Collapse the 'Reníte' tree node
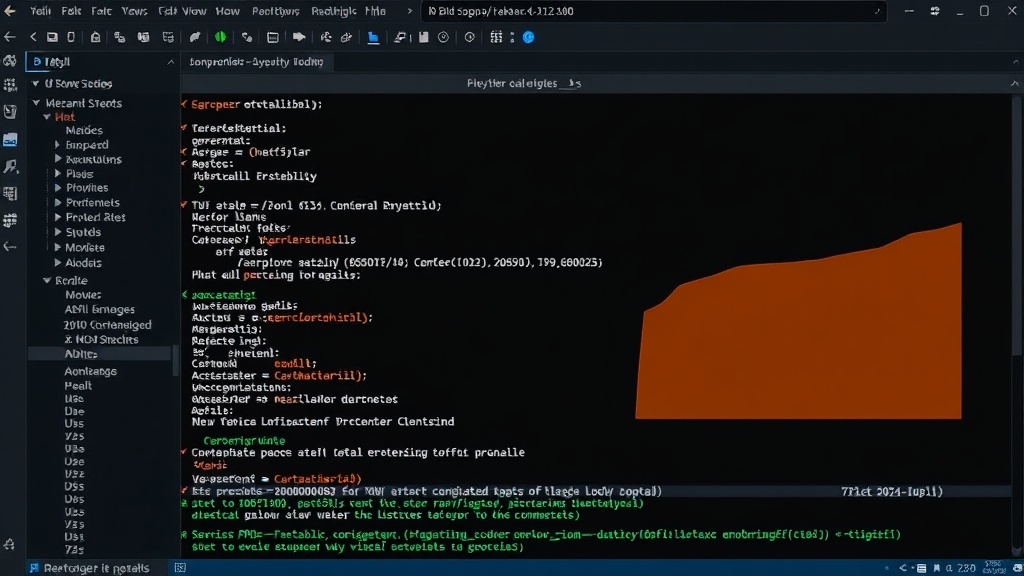The width and height of the screenshot is (1024, 576). (x=47, y=280)
